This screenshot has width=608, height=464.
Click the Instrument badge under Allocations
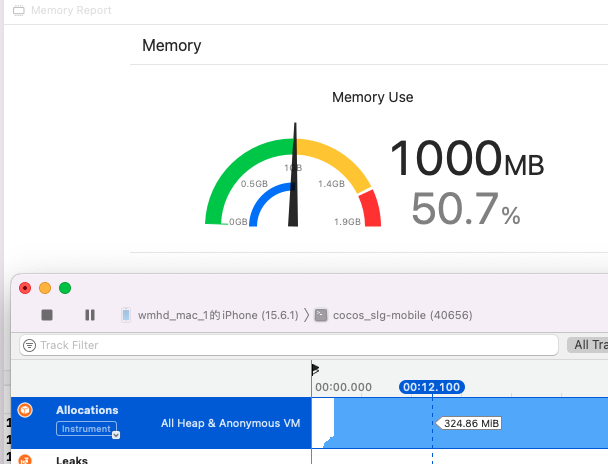84,428
